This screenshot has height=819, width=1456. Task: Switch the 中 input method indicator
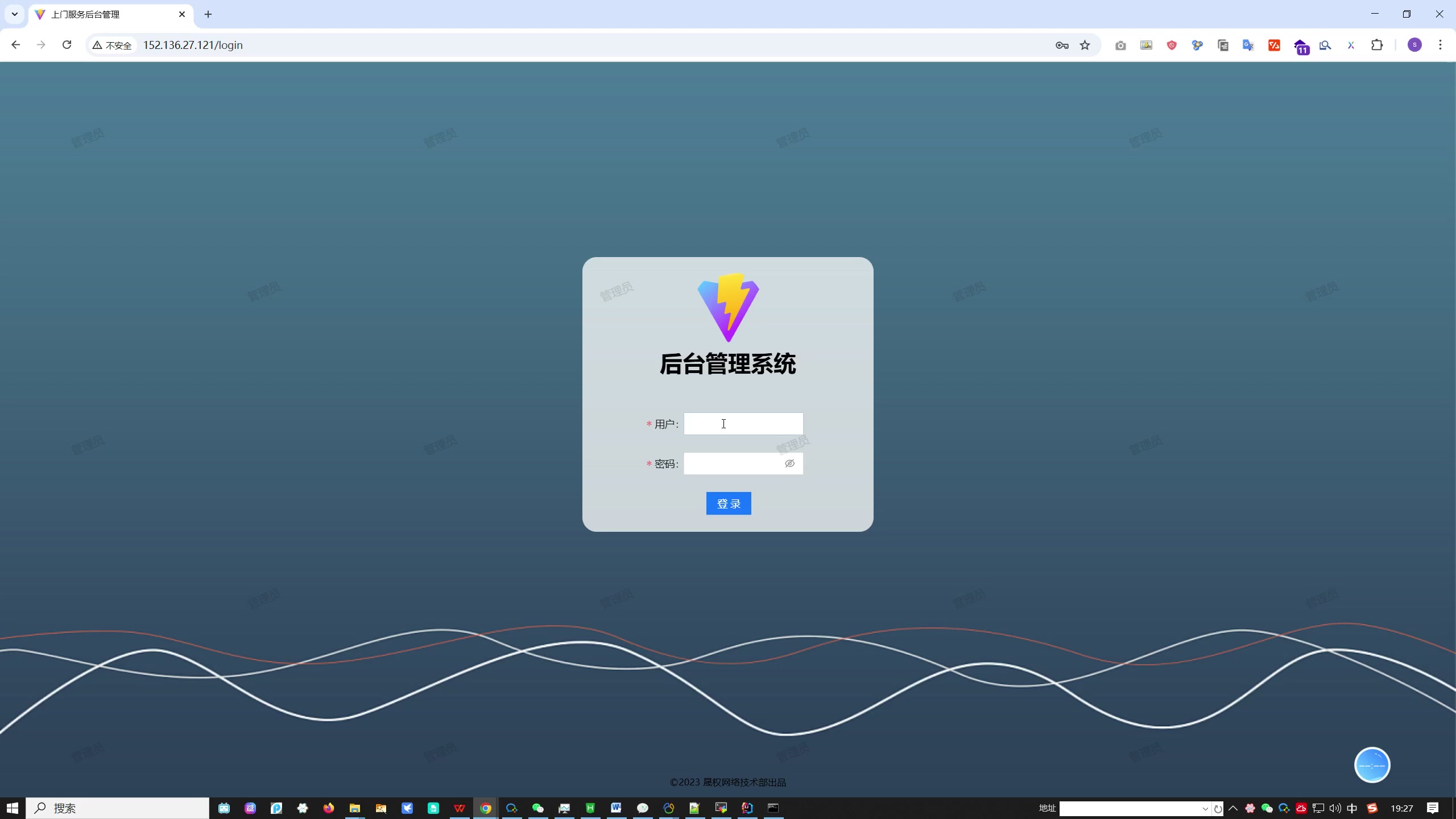point(1352,808)
